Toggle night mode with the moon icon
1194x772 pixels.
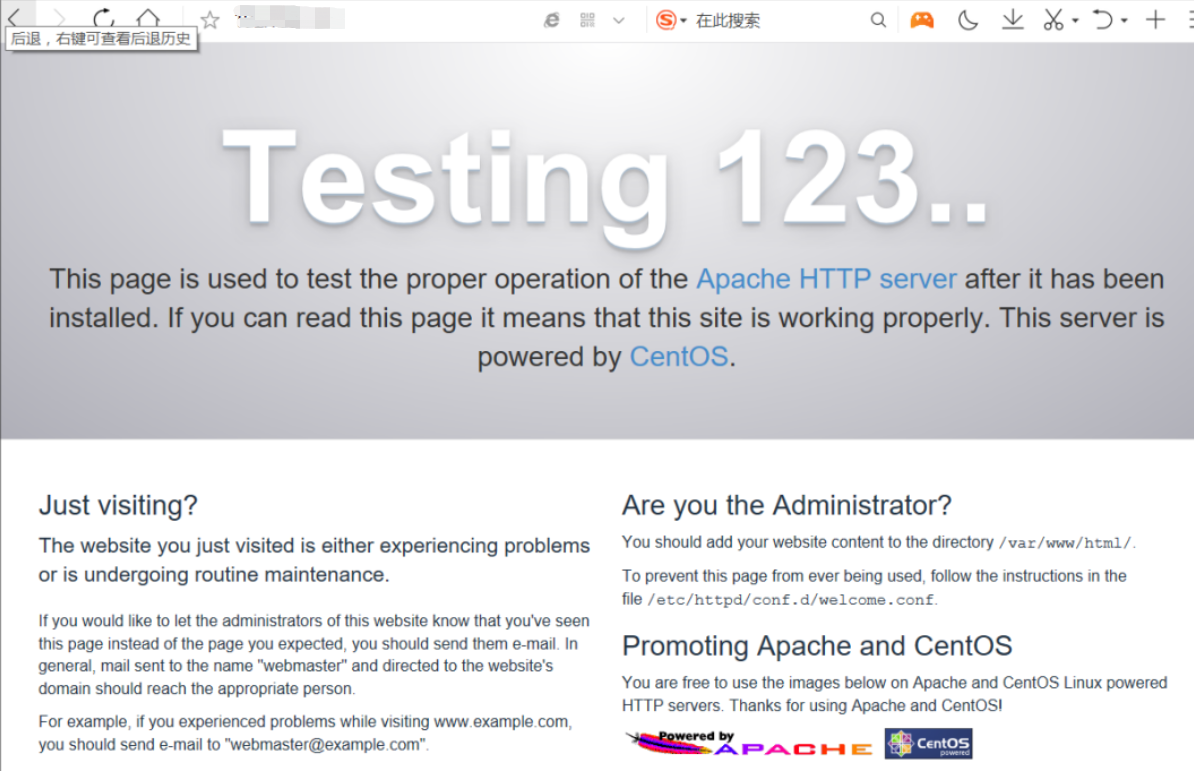[968, 21]
